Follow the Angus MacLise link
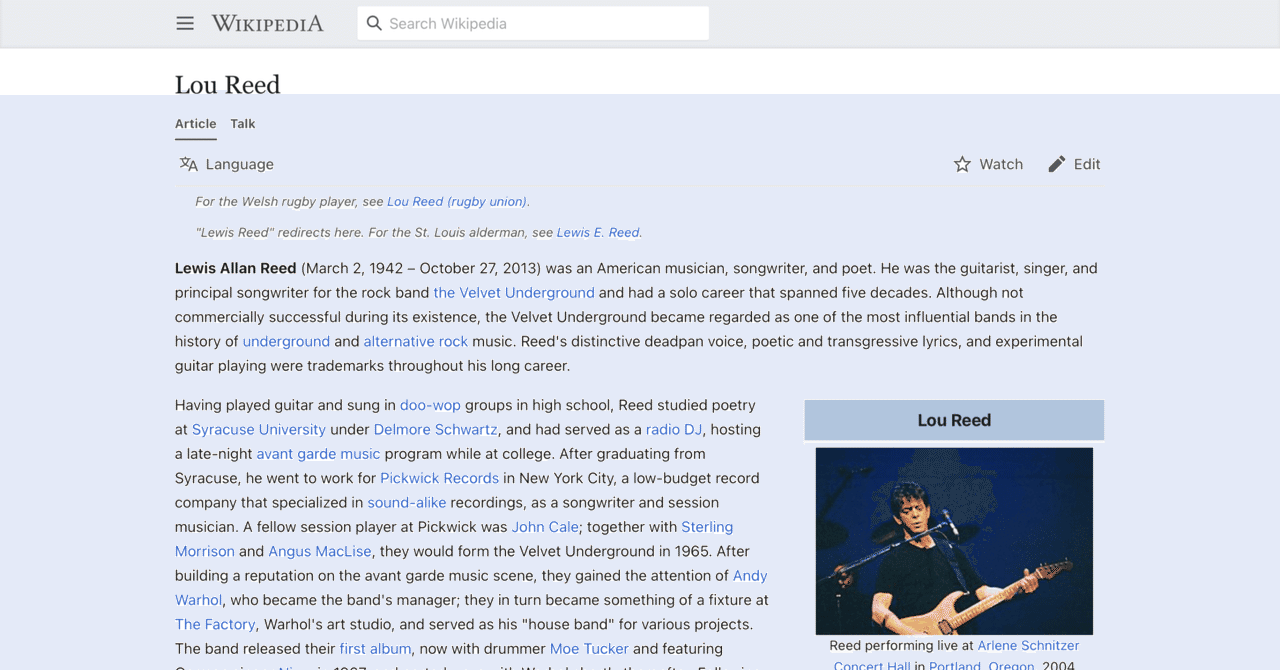Image resolution: width=1280 pixels, height=670 pixels. pos(320,551)
